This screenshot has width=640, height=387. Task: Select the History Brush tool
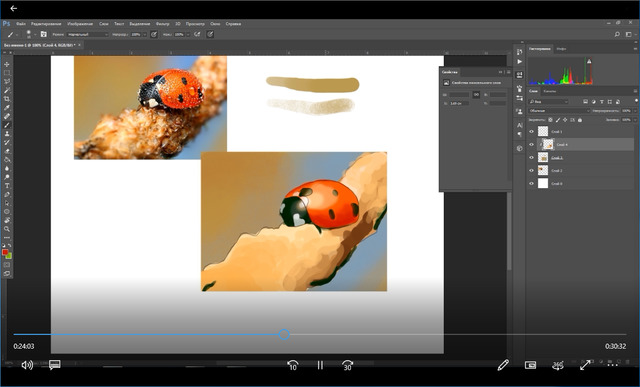tap(7, 142)
